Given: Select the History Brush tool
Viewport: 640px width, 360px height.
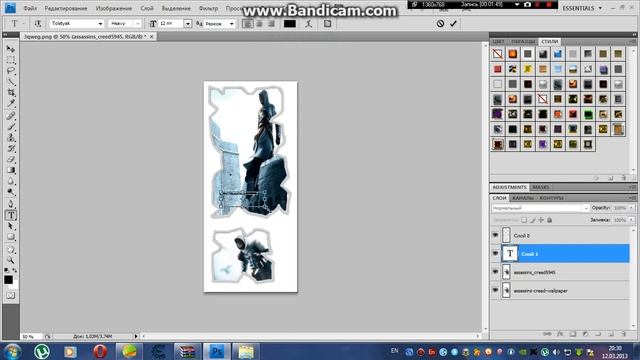Looking at the screenshot, I should tap(11, 149).
